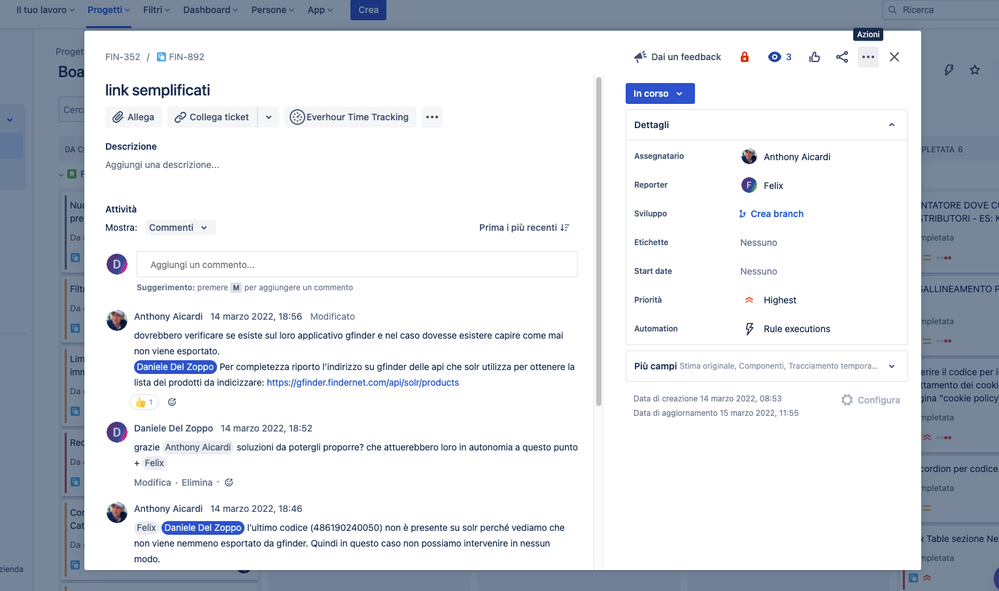Click the FIN-352 breadcrumb link
Image resolution: width=999 pixels, height=591 pixels.
(x=122, y=57)
